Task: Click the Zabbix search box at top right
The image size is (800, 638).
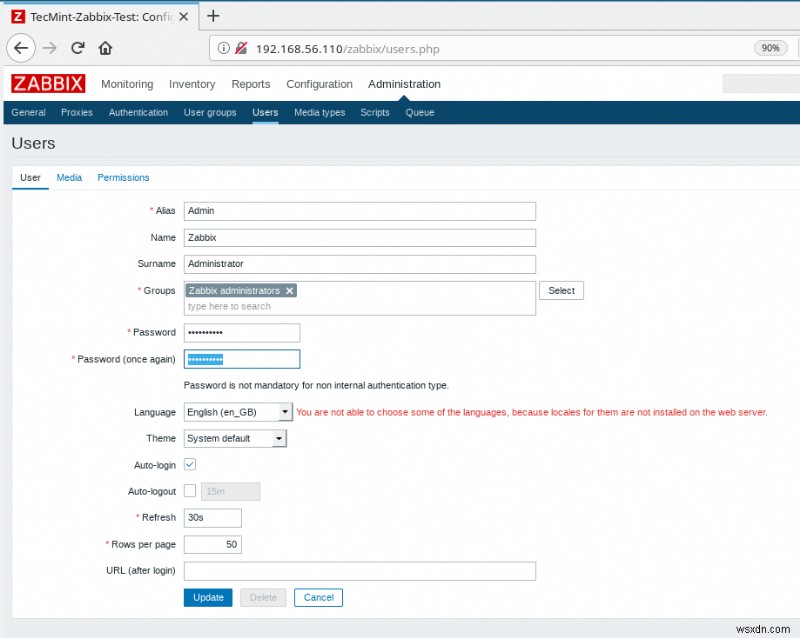Action: (761, 83)
